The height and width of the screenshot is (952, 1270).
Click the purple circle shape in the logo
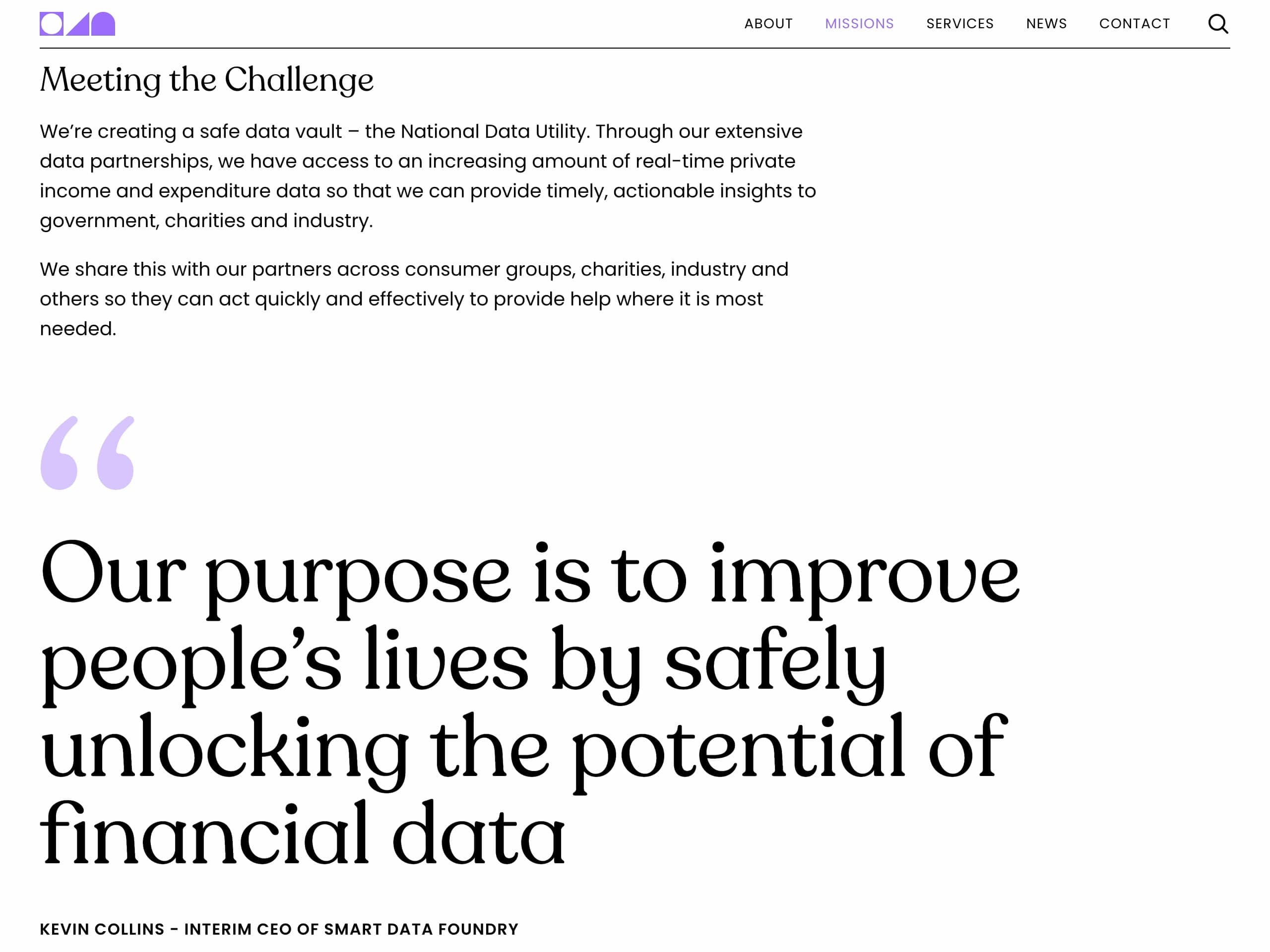click(x=51, y=23)
